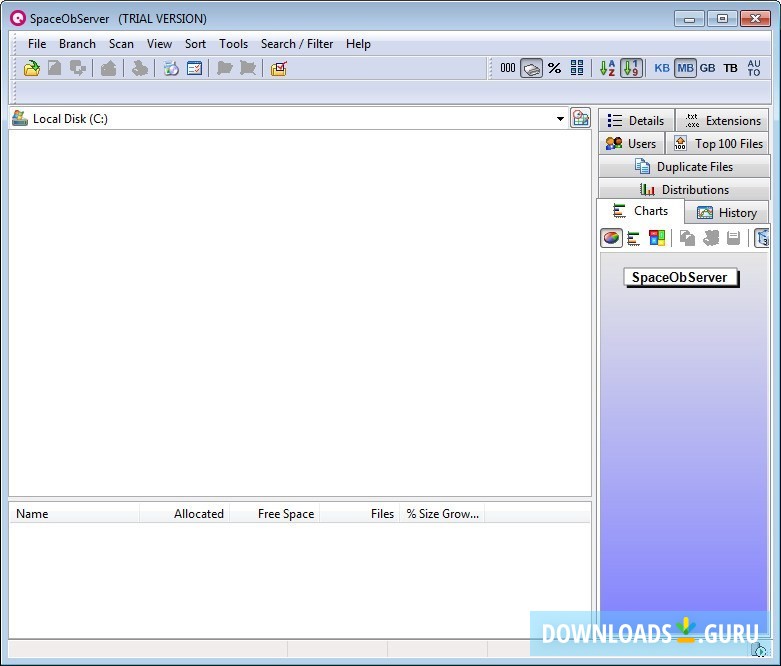The height and width of the screenshot is (666, 781).
Task: Click the Allocated column header
Action: [x=184, y=514]
